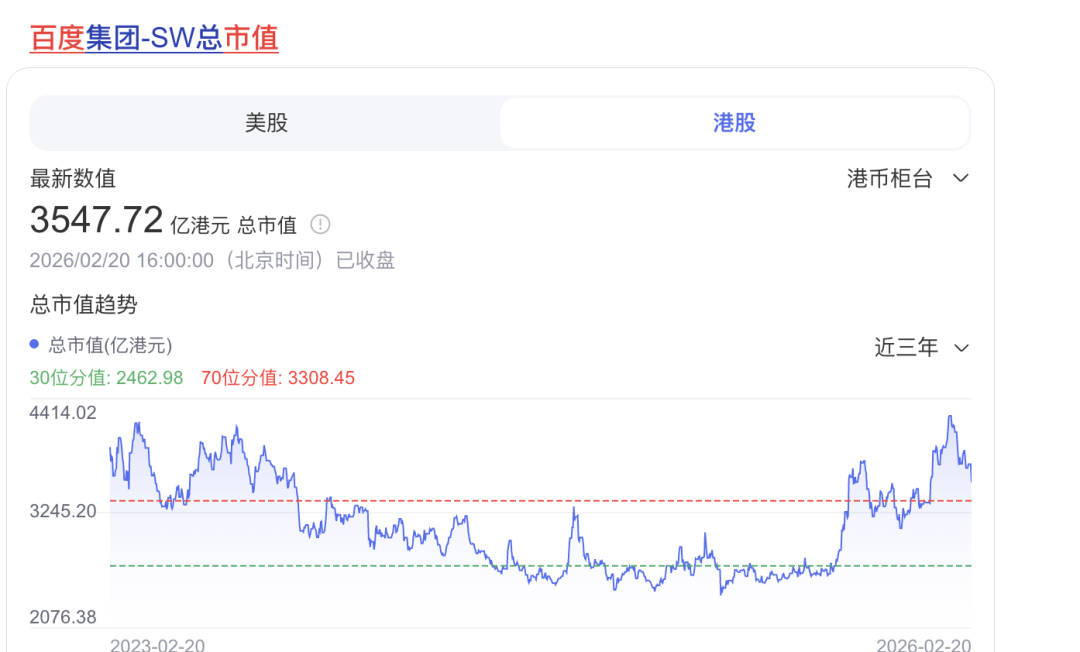Select the 港股 tab

[x=734, y=123]
